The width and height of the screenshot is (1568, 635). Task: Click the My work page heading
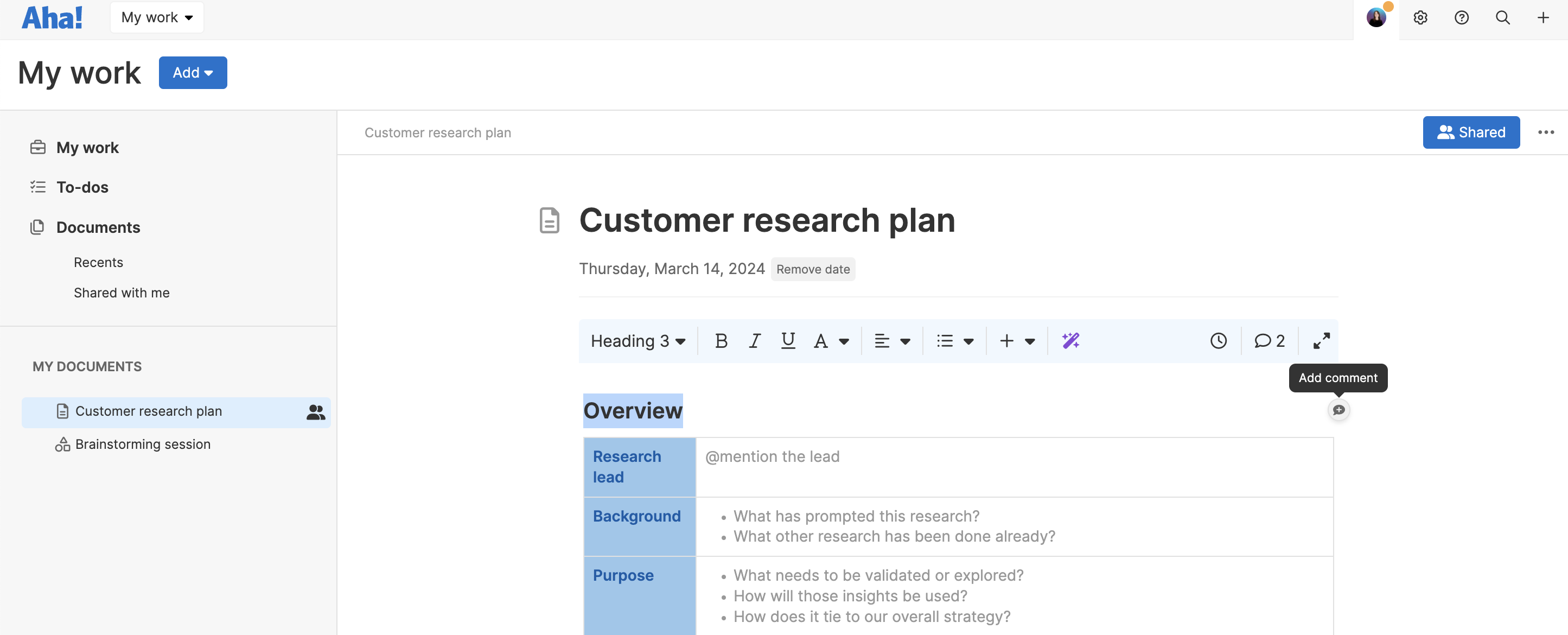(79, 72)
